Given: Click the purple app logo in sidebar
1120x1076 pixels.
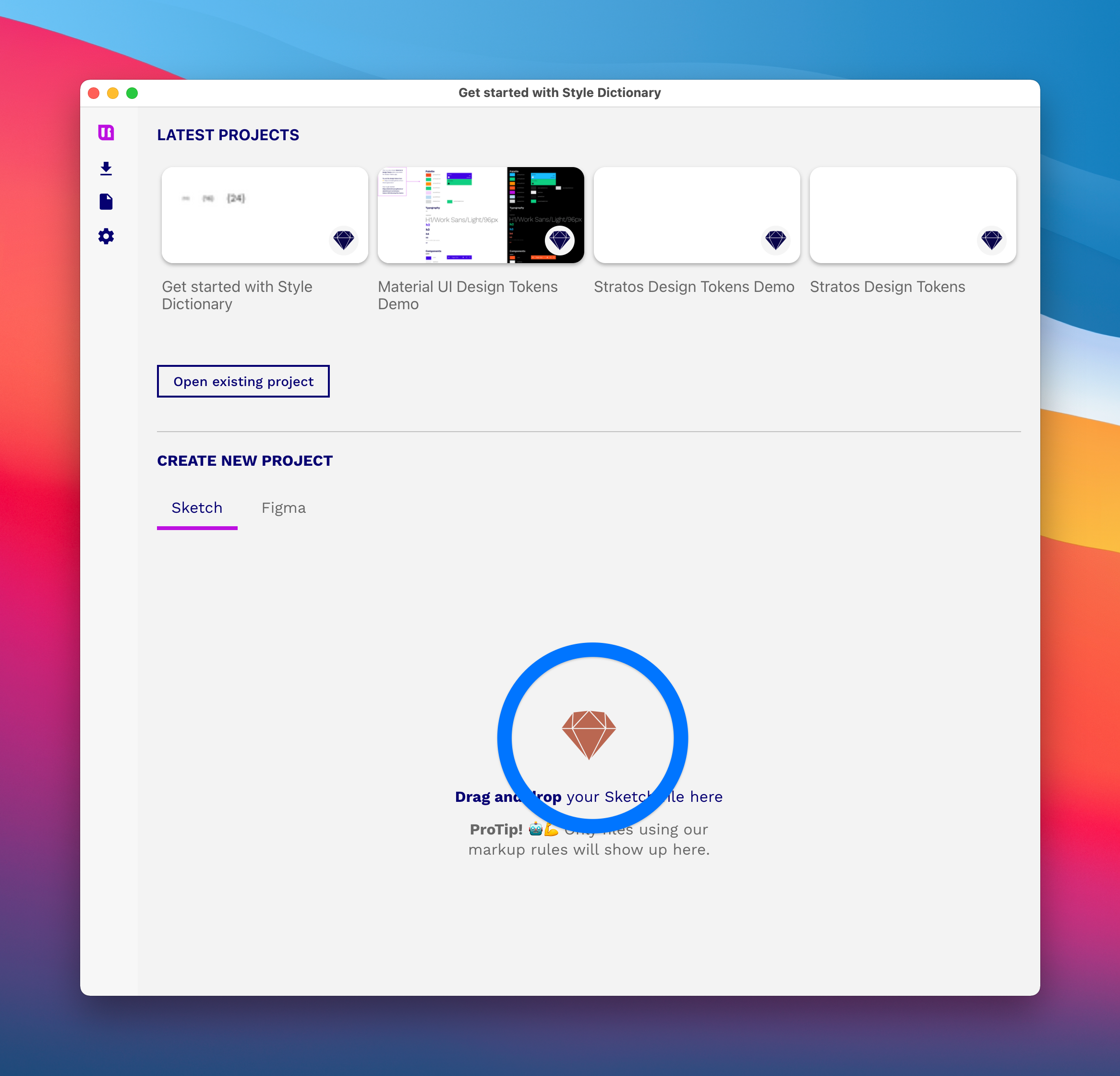Looking at the screenshot, I should click(x=106, y=133).
